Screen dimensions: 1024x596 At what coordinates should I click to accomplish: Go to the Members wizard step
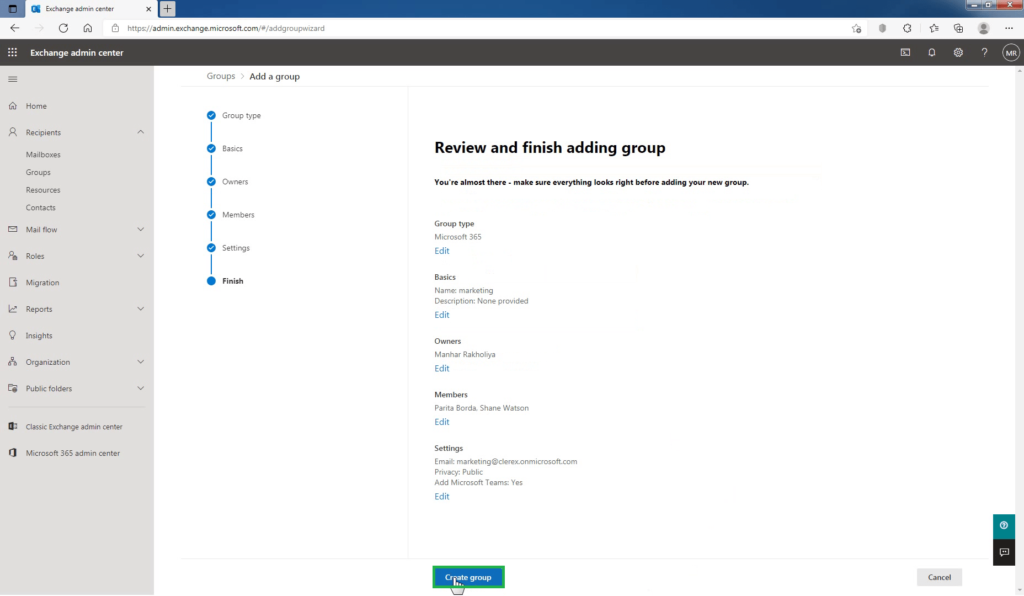(231, 215)
